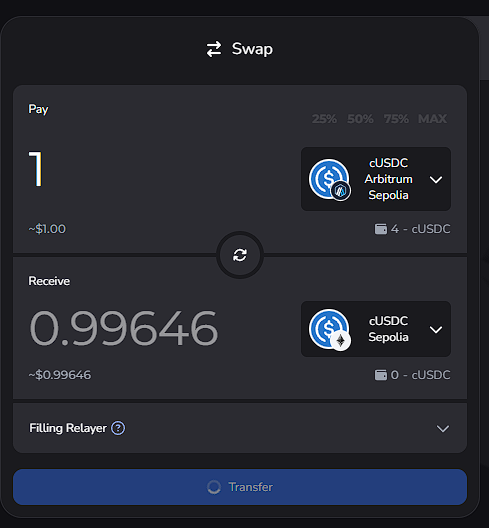
Task: Click the Receive amount field 0.99646
Action: pyautogui.click(x=124, y=328)
